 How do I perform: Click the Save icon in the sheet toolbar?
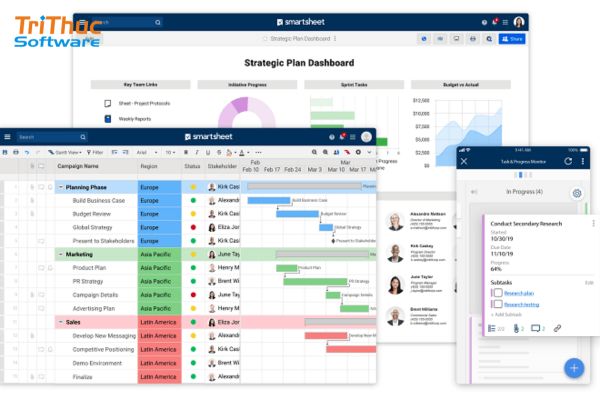[x=5, y=152]
